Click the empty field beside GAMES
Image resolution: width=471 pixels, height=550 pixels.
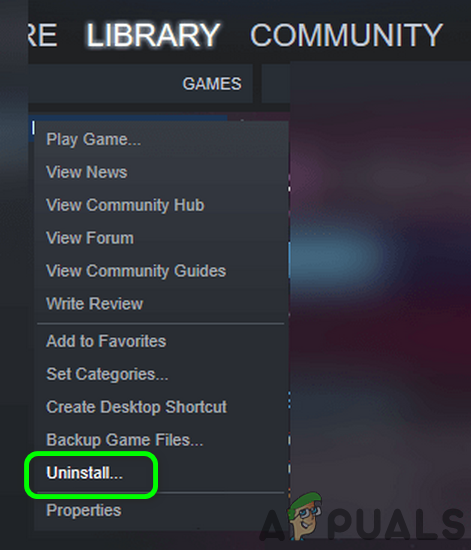[276, 84]
